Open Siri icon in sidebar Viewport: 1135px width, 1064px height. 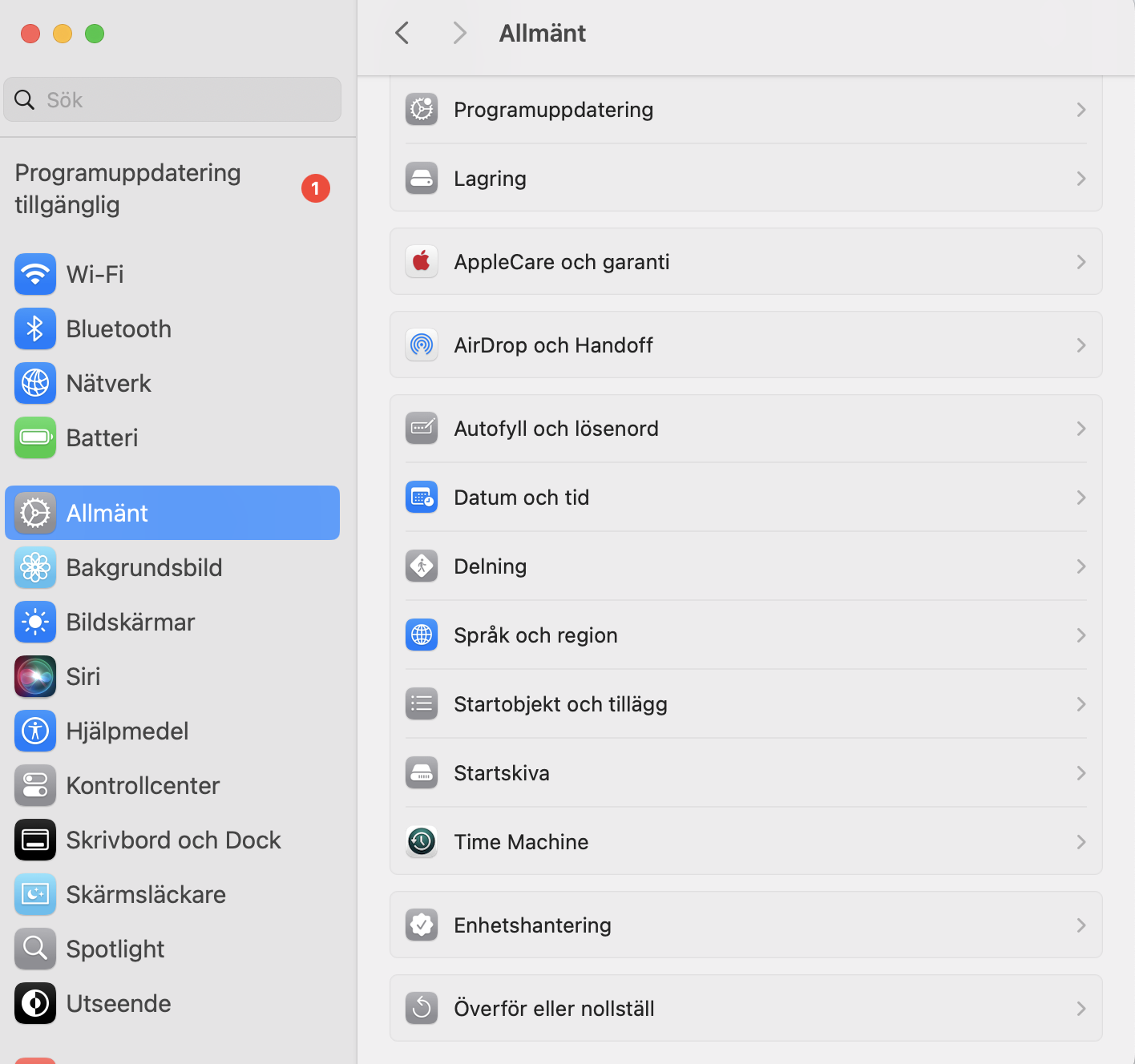tap(35, 676)
